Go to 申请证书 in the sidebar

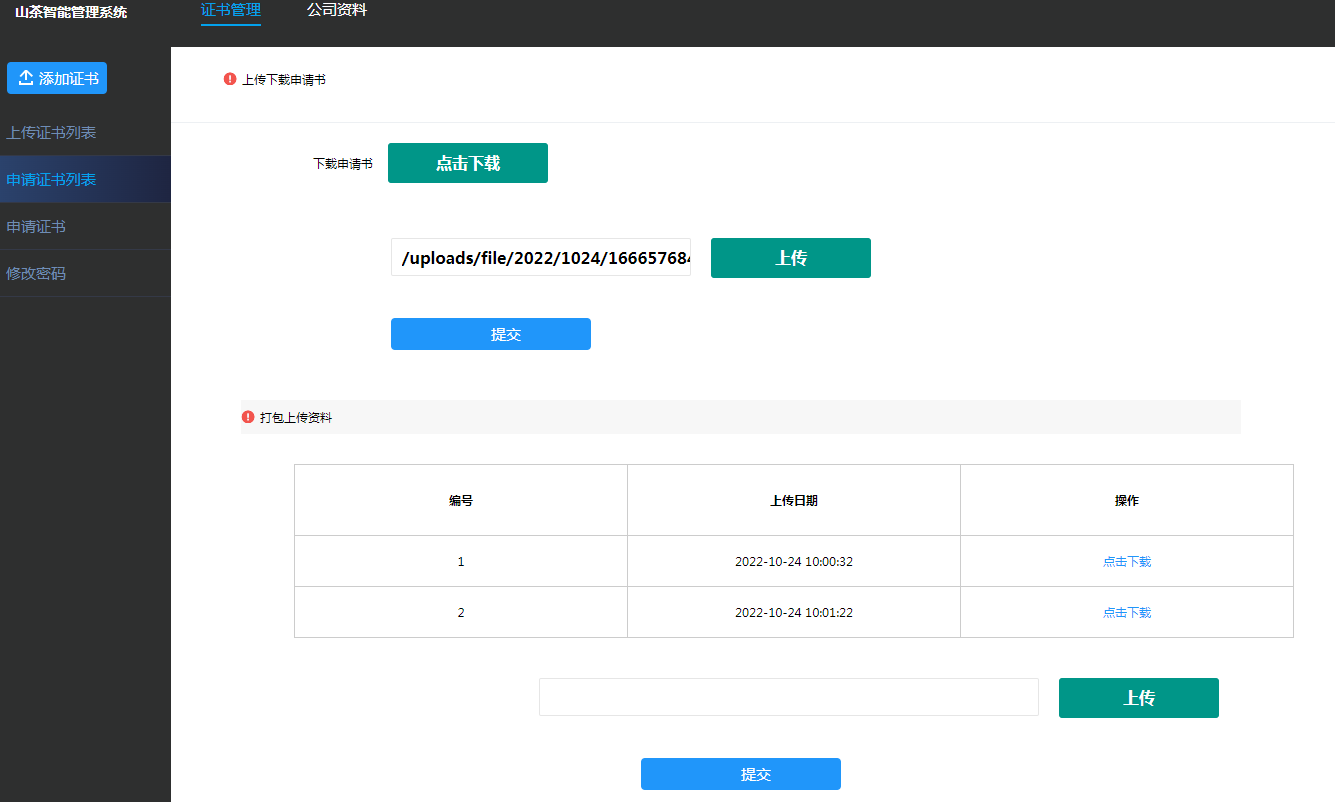(36, 227)
